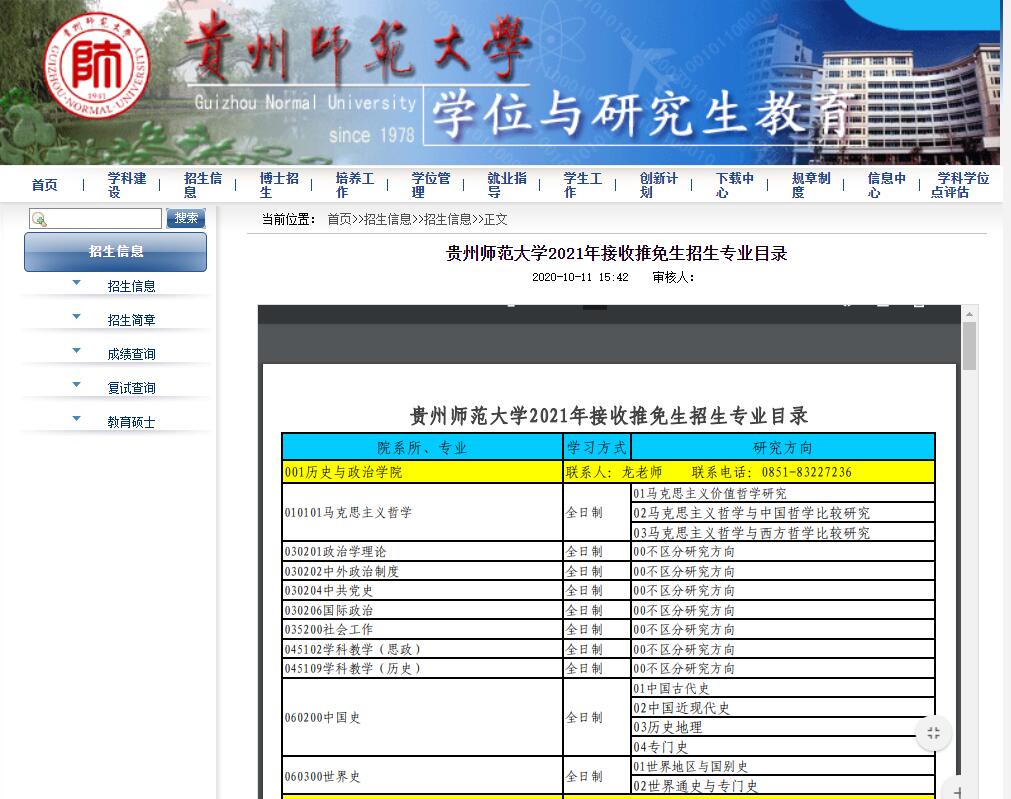Click cell 030204中共党史
Screen dimensions: 1011x799
pos(422,591)
